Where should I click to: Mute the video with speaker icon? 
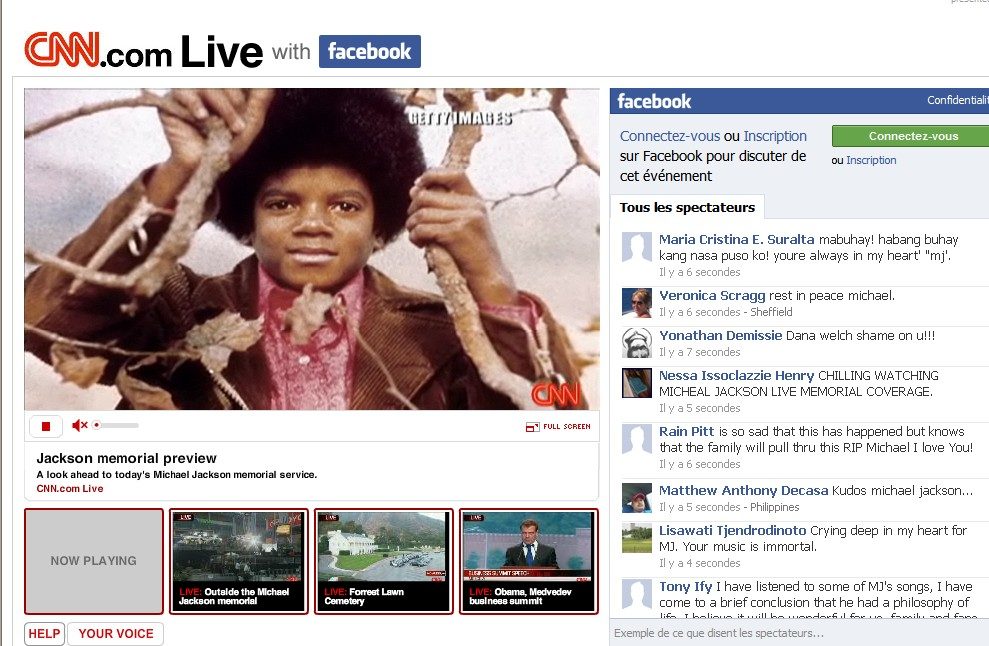80,426
